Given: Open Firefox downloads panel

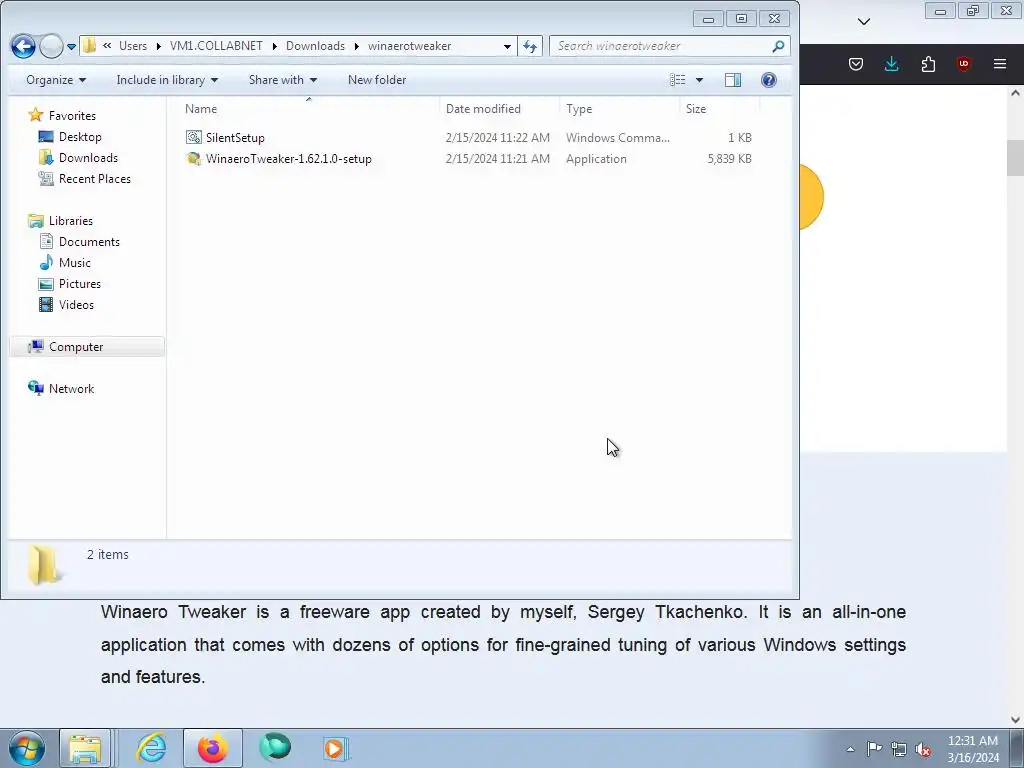Looking at the screenshot, I should click(x=891, y=64).
